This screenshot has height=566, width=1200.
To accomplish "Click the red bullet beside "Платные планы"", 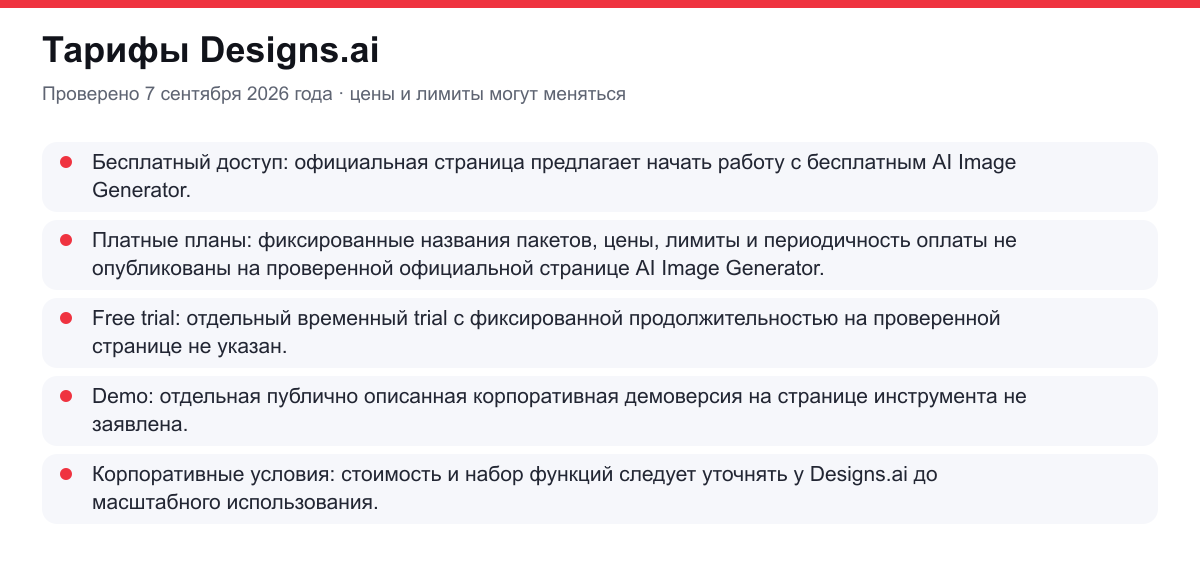I will pyautogui.click(x=66, y=240).
